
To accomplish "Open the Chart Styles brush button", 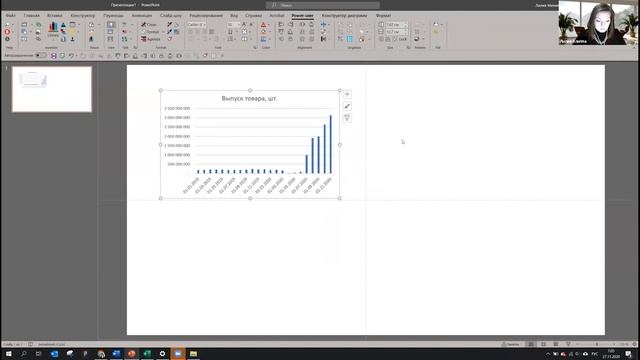I will (347, 107).
